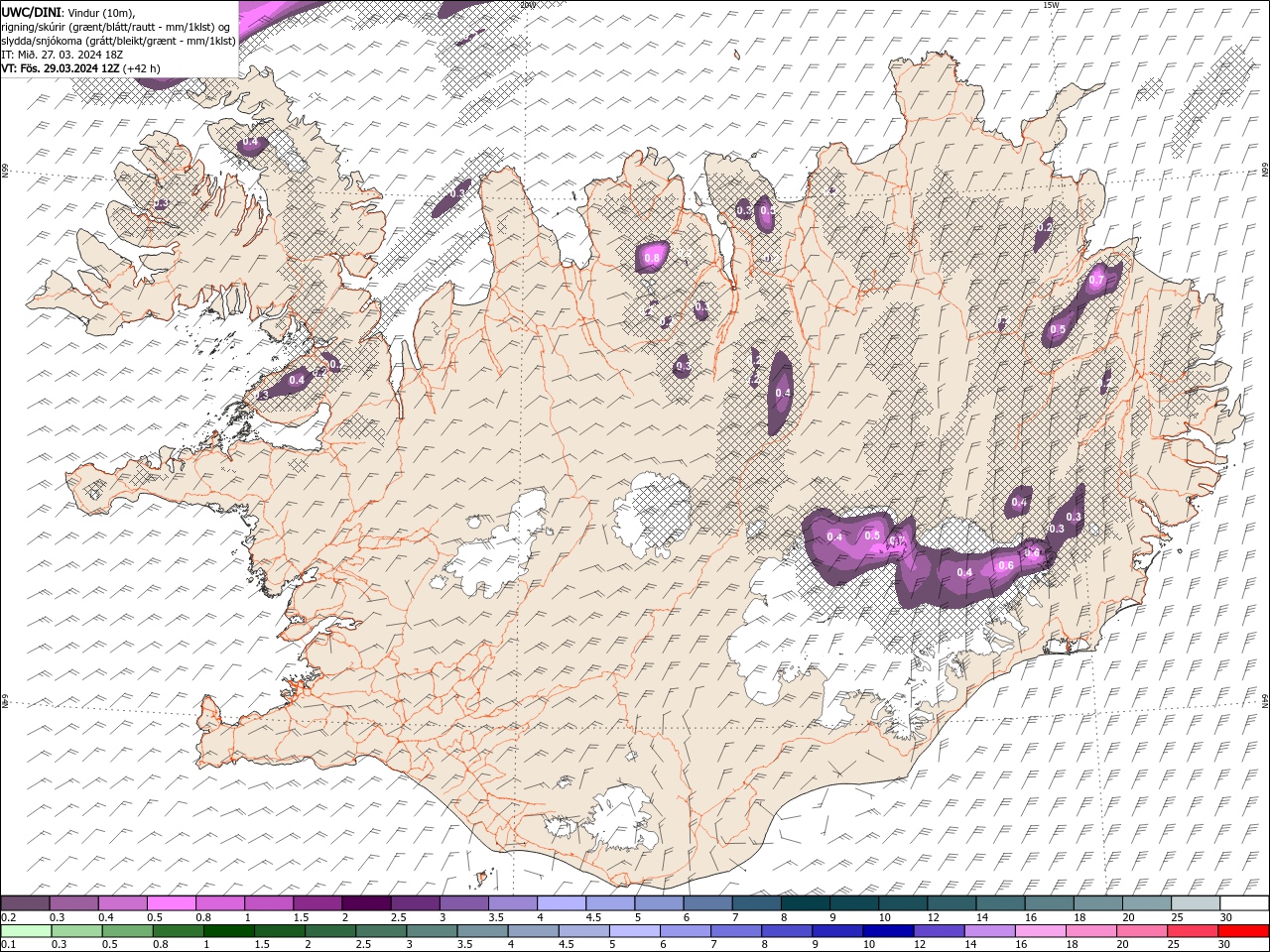Click the 15W longitude label

pos(1051,5)
